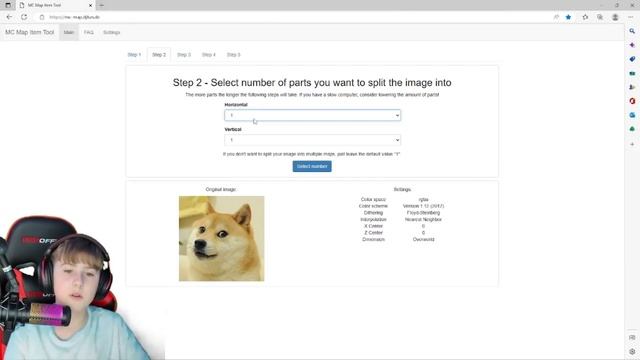
Task: Open the FAQ navbar item
Action: 89,32
